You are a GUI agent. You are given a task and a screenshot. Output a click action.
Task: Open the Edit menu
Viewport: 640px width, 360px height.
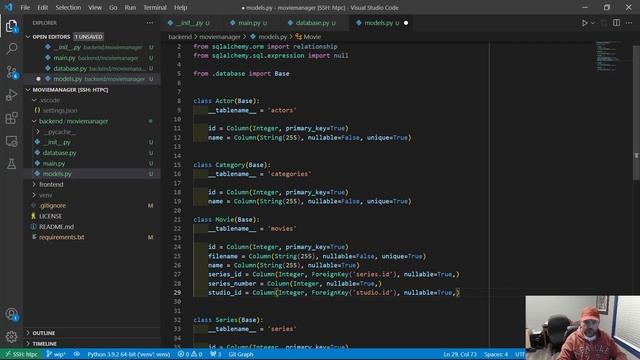pyautogui.click(x=42, y=7)
